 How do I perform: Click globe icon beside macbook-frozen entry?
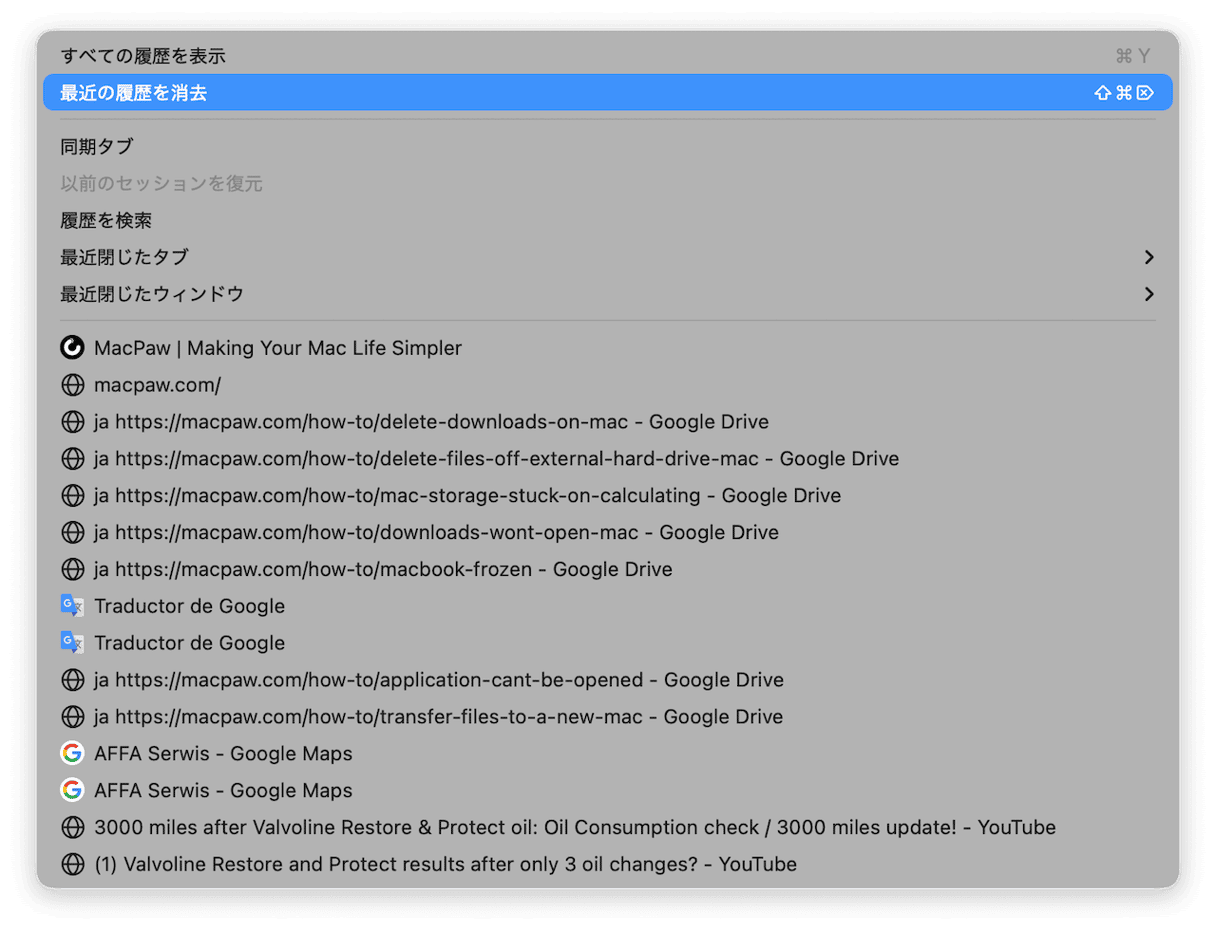click(72, 570)
